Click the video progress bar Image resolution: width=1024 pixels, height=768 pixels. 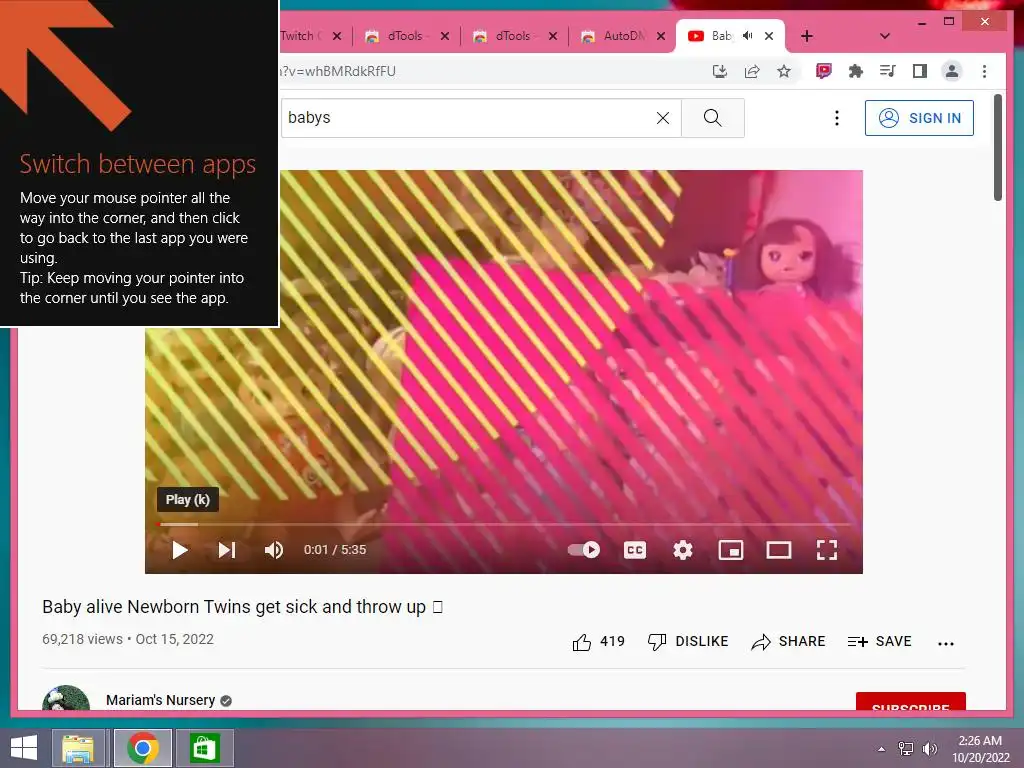click(504, 524)
